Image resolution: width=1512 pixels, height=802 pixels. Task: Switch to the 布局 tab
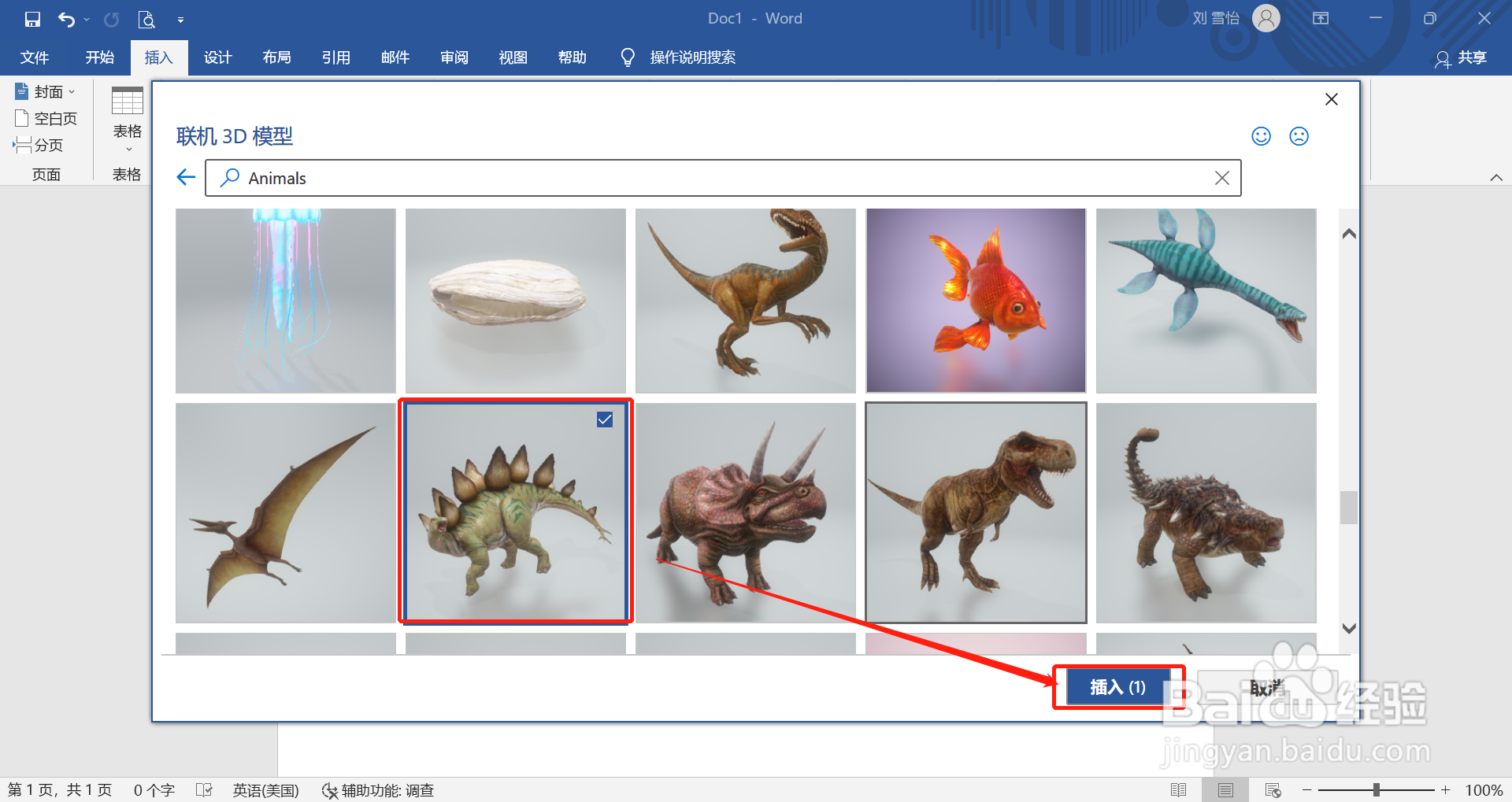coord(277,57)
